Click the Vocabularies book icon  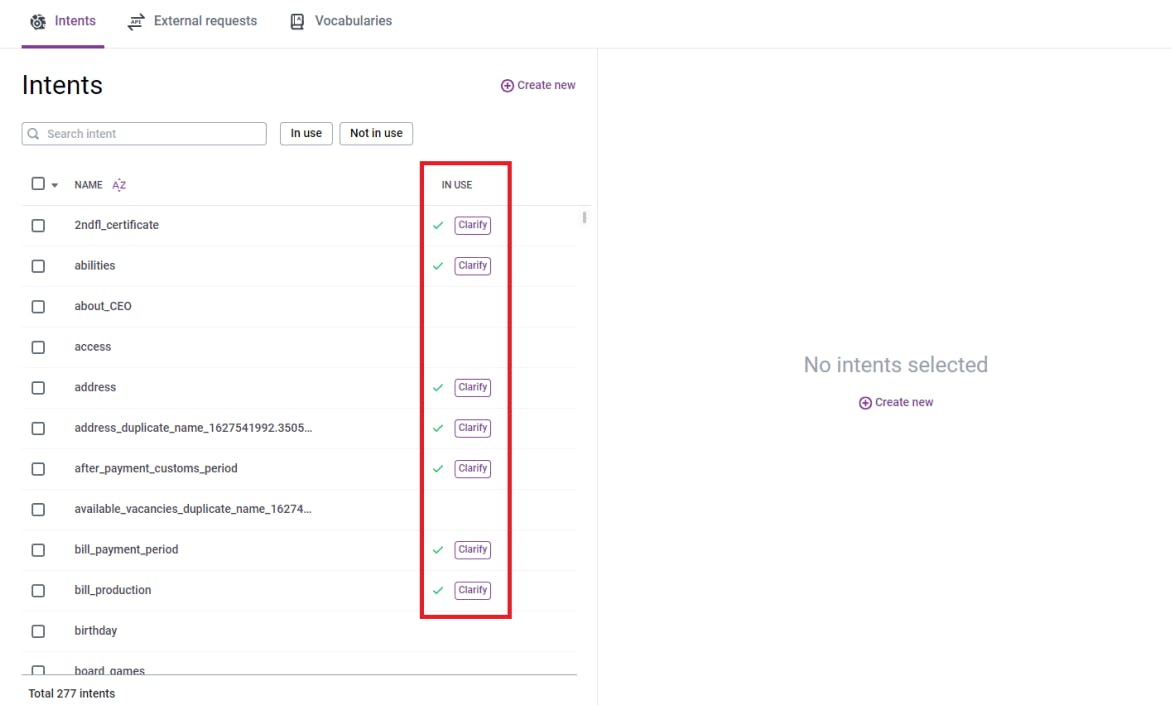[x=297, y=21]
